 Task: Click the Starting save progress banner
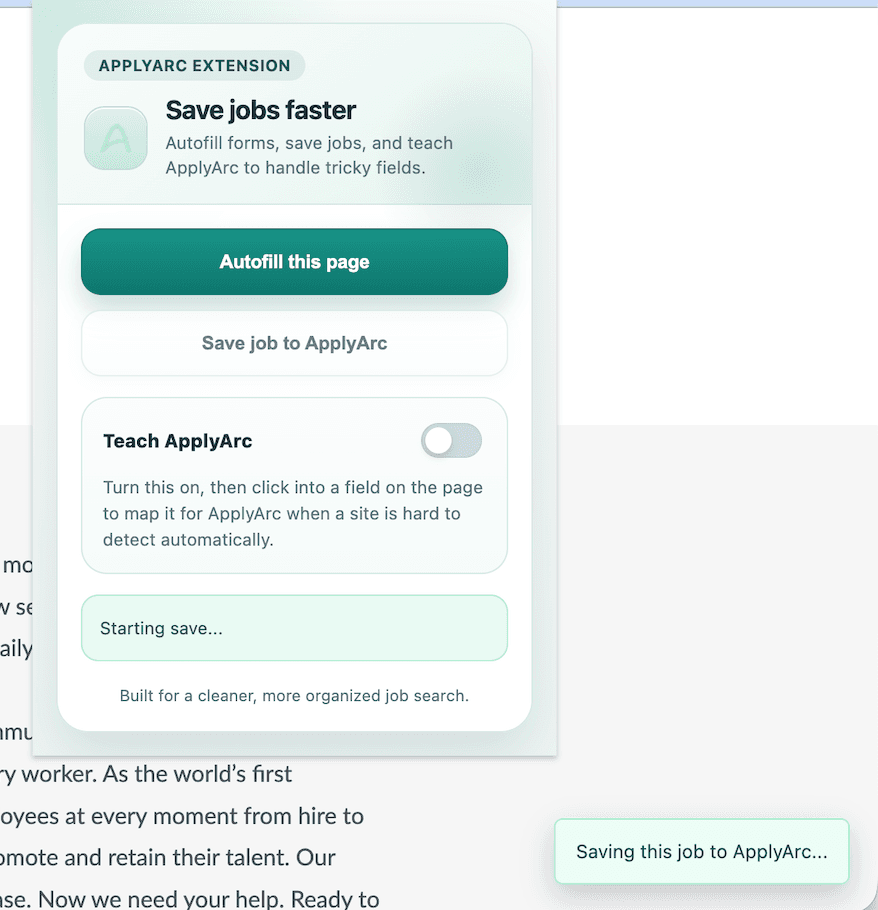click(294, 628)
